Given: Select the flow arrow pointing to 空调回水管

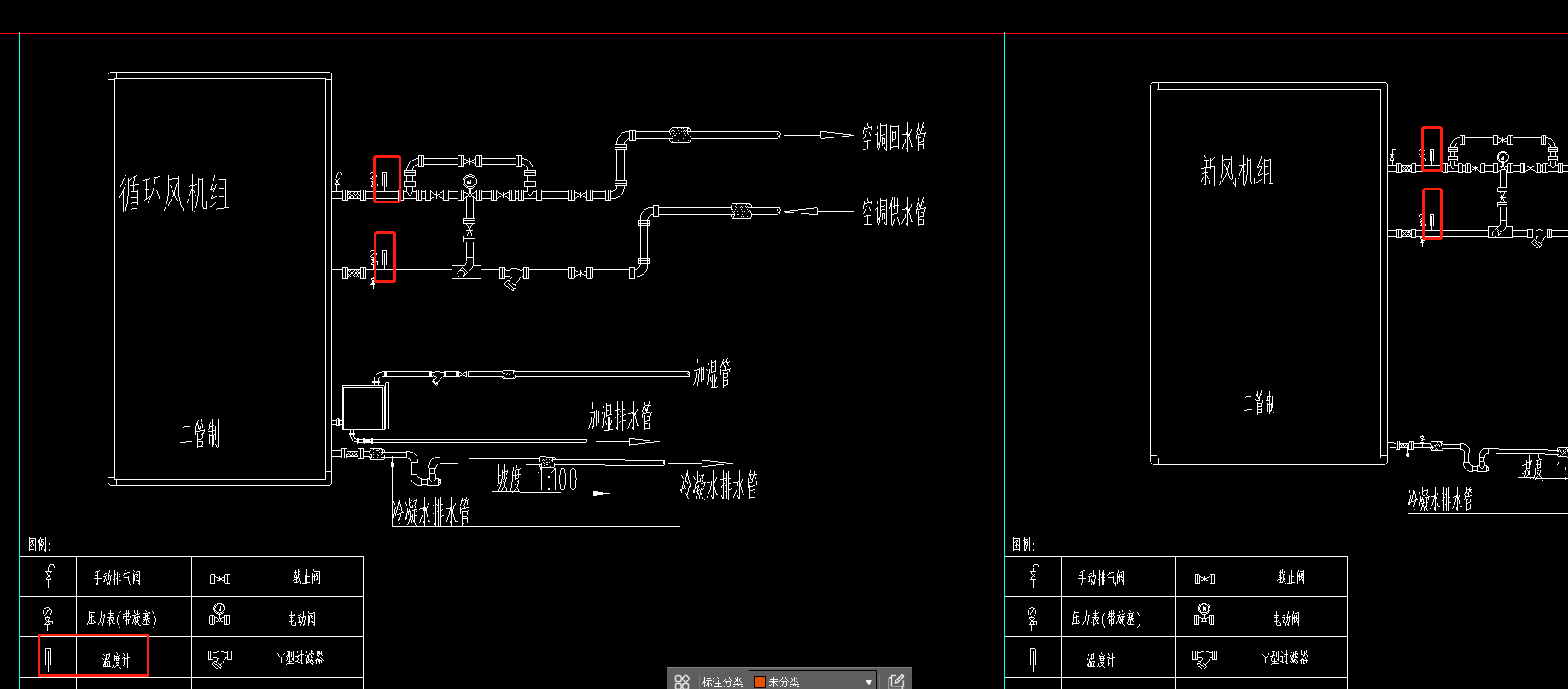Looking at the screenshot, I should [818, 135].
